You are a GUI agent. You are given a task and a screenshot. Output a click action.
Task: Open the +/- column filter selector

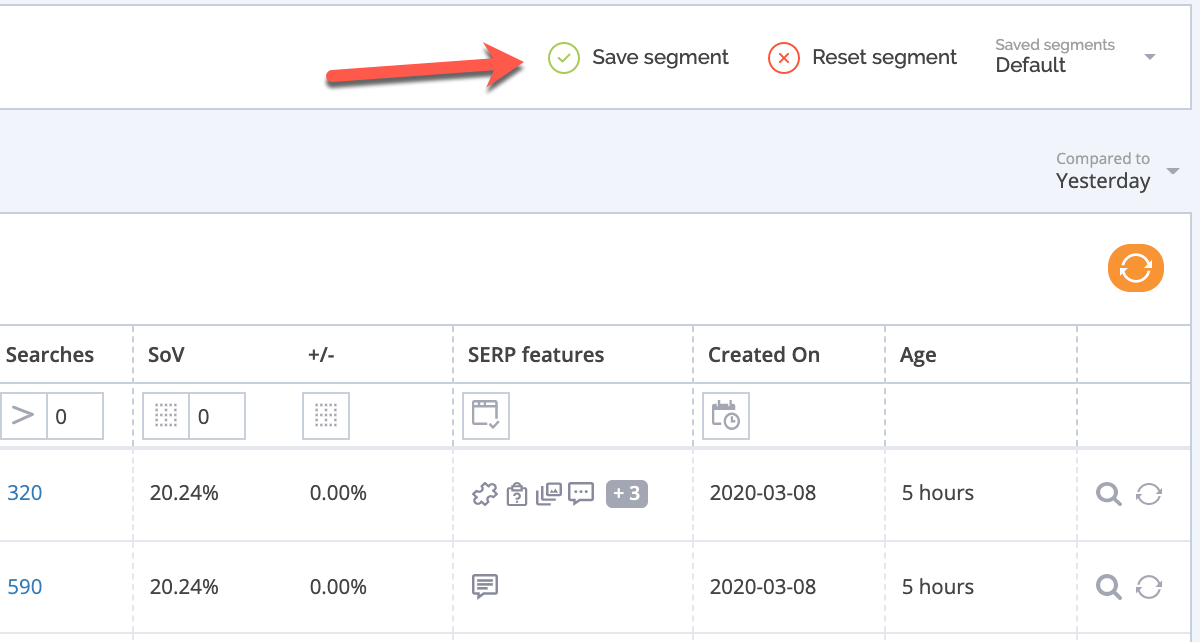pos(326,416)
